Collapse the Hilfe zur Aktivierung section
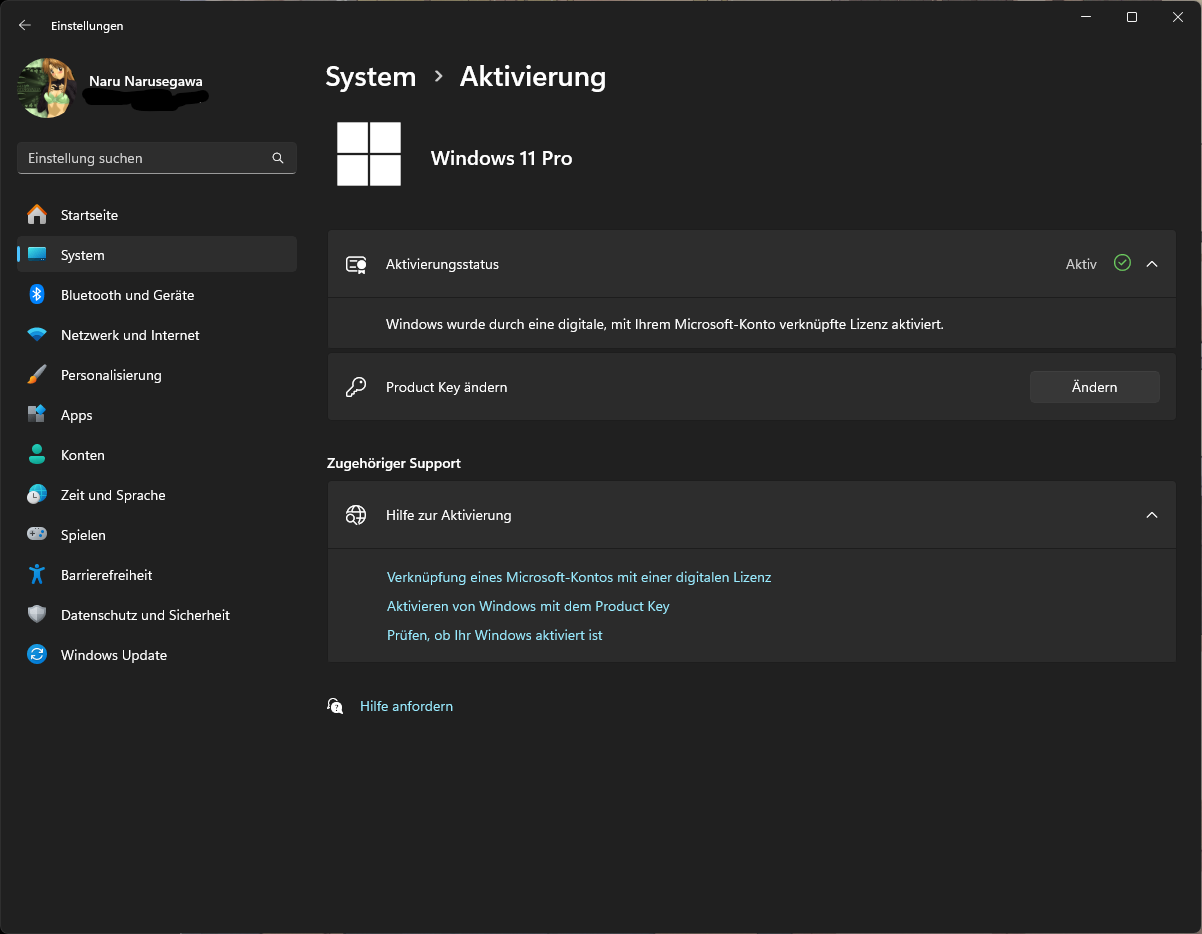This screenshot has width=1202, height=934. [1152, 515]
